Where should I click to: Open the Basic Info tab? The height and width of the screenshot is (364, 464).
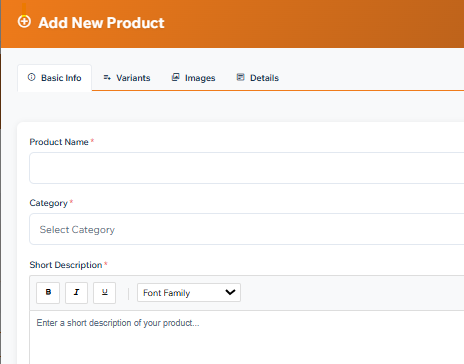click(55, 78)
